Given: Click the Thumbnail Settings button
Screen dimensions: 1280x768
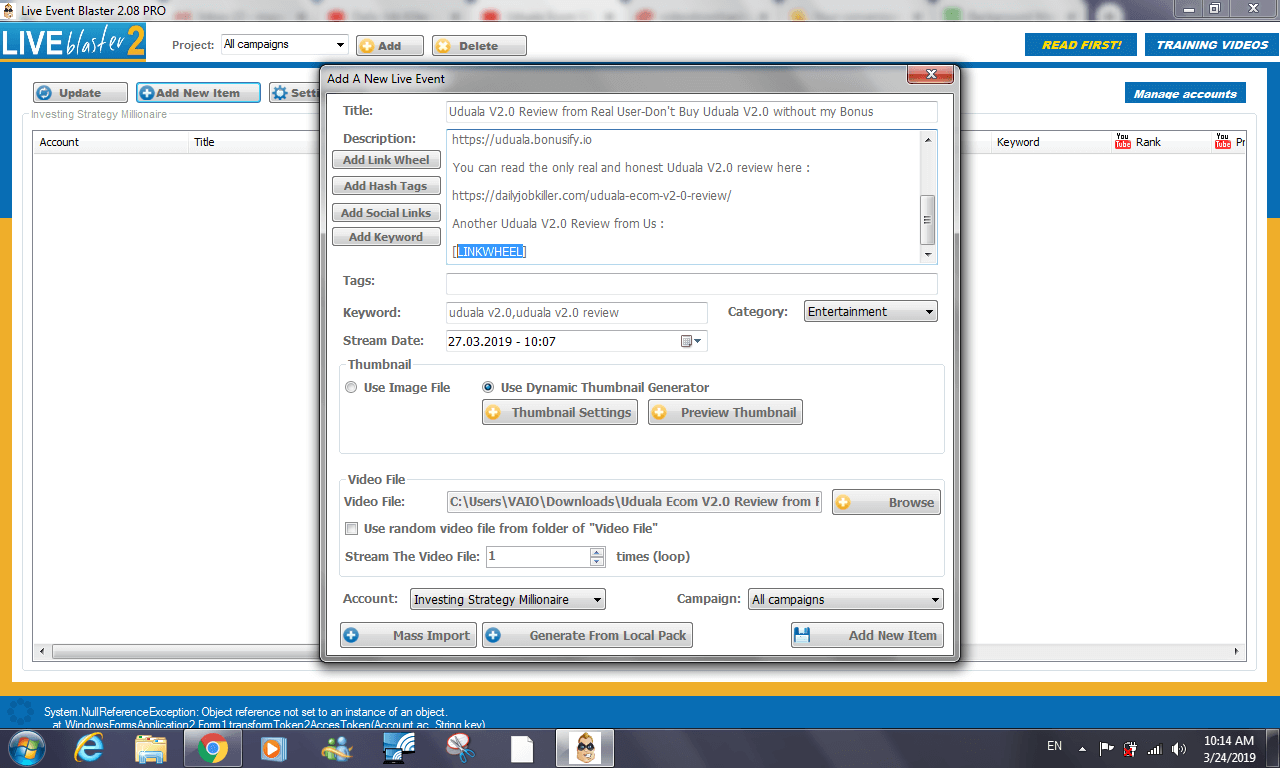Looking at the screenshot, I should coord(560,412).
